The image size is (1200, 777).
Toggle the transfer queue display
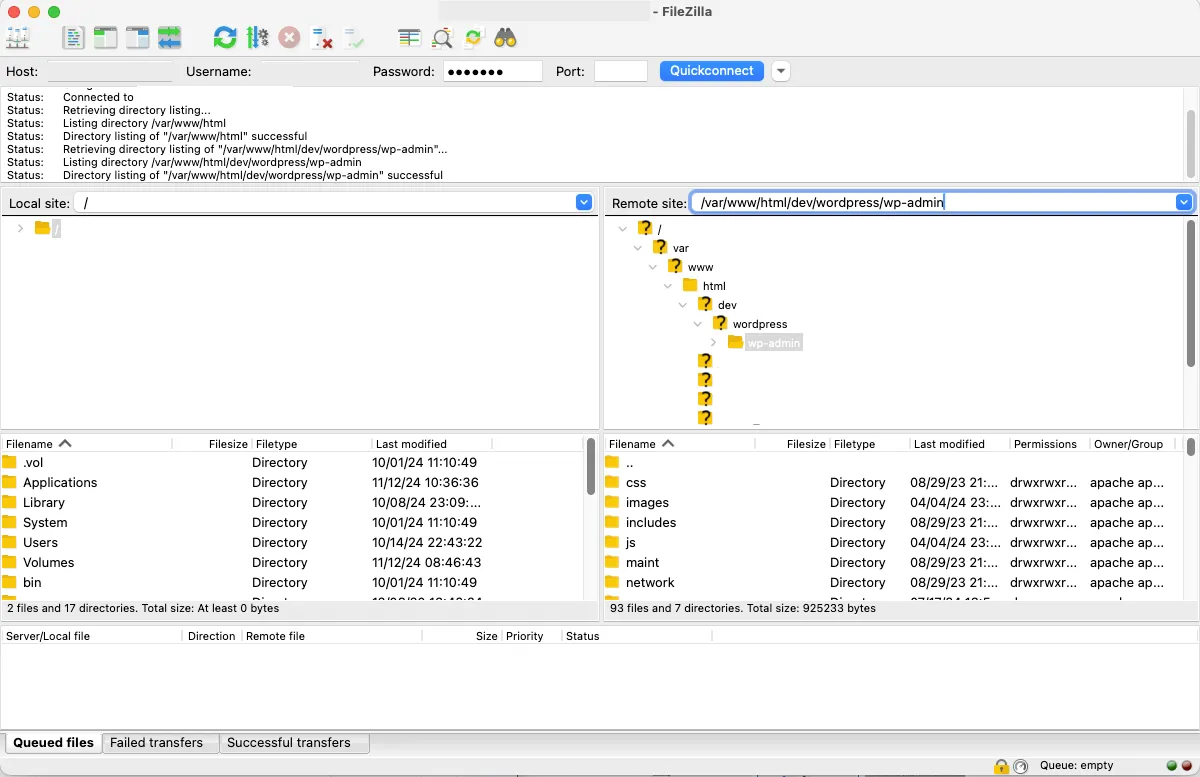click(169, 38)
